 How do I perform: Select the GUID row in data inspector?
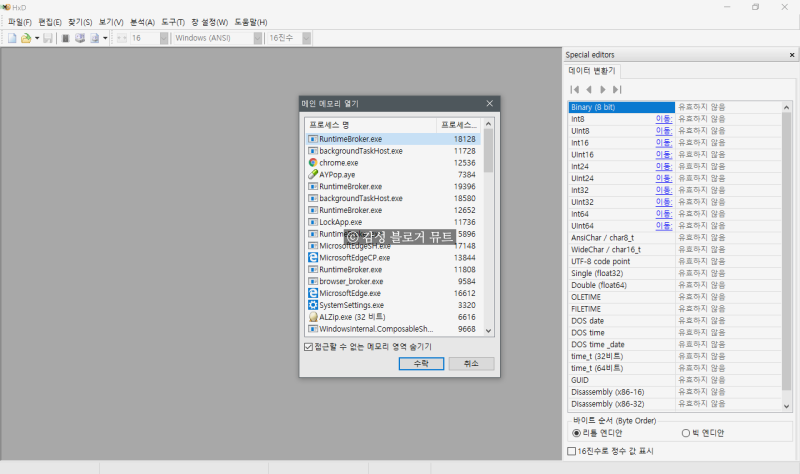tap(674, 380)
